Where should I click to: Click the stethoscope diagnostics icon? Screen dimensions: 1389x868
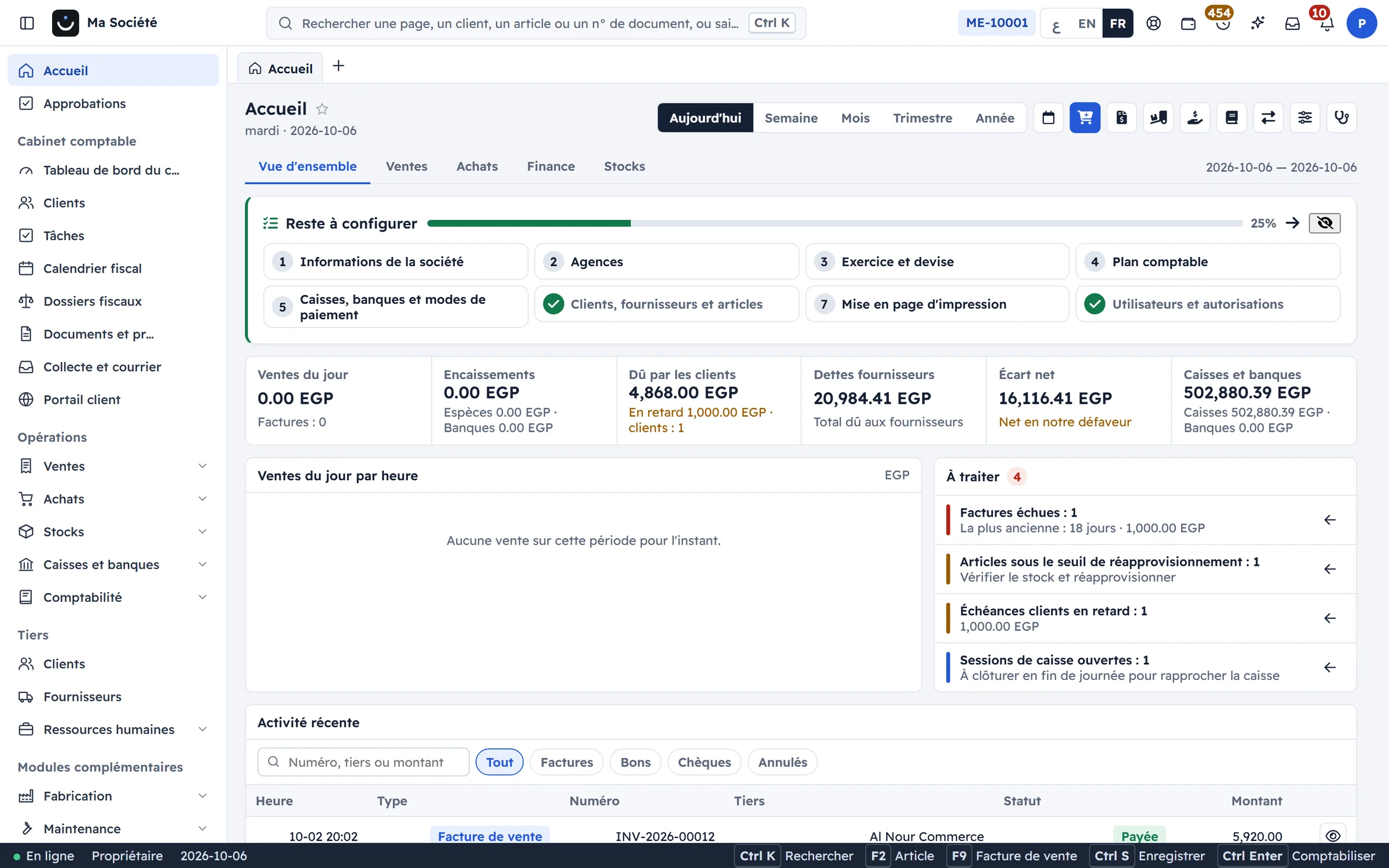[1342, 118]
